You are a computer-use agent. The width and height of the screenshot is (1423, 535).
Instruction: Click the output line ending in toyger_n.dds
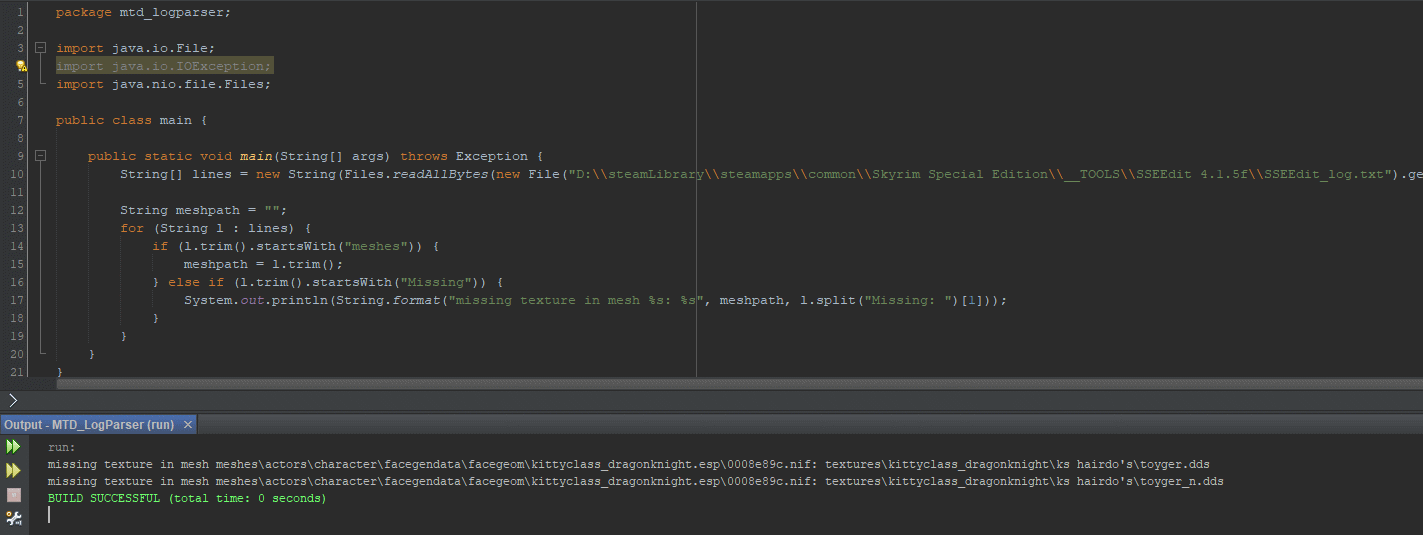636,481
